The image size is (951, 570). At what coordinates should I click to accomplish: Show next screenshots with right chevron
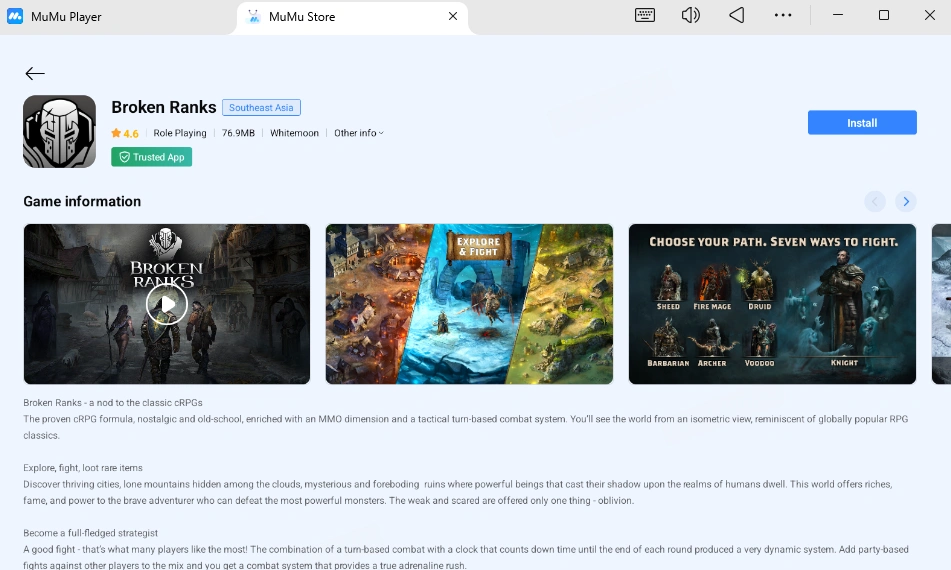tap(906, 201)
